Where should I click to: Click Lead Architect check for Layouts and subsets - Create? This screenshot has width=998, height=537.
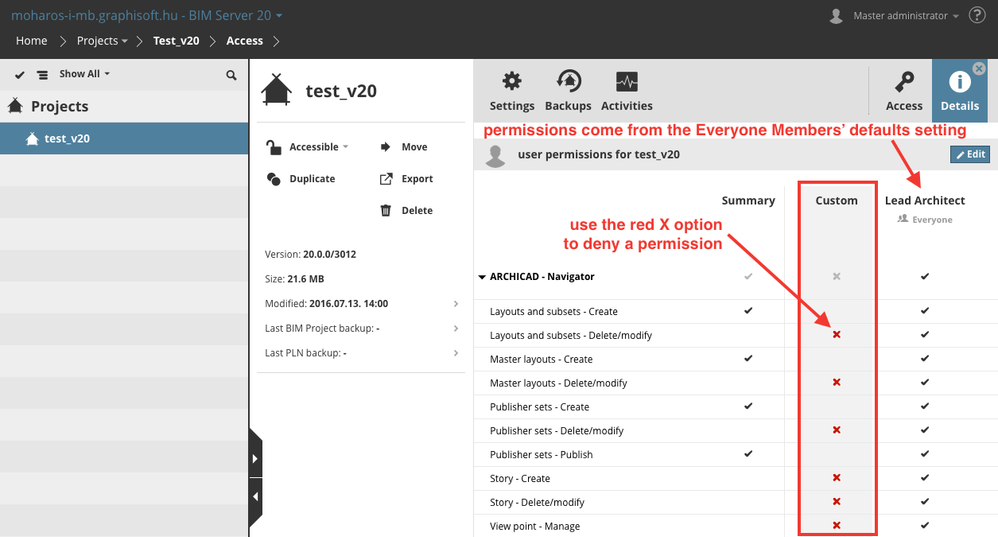coord(925,310)
